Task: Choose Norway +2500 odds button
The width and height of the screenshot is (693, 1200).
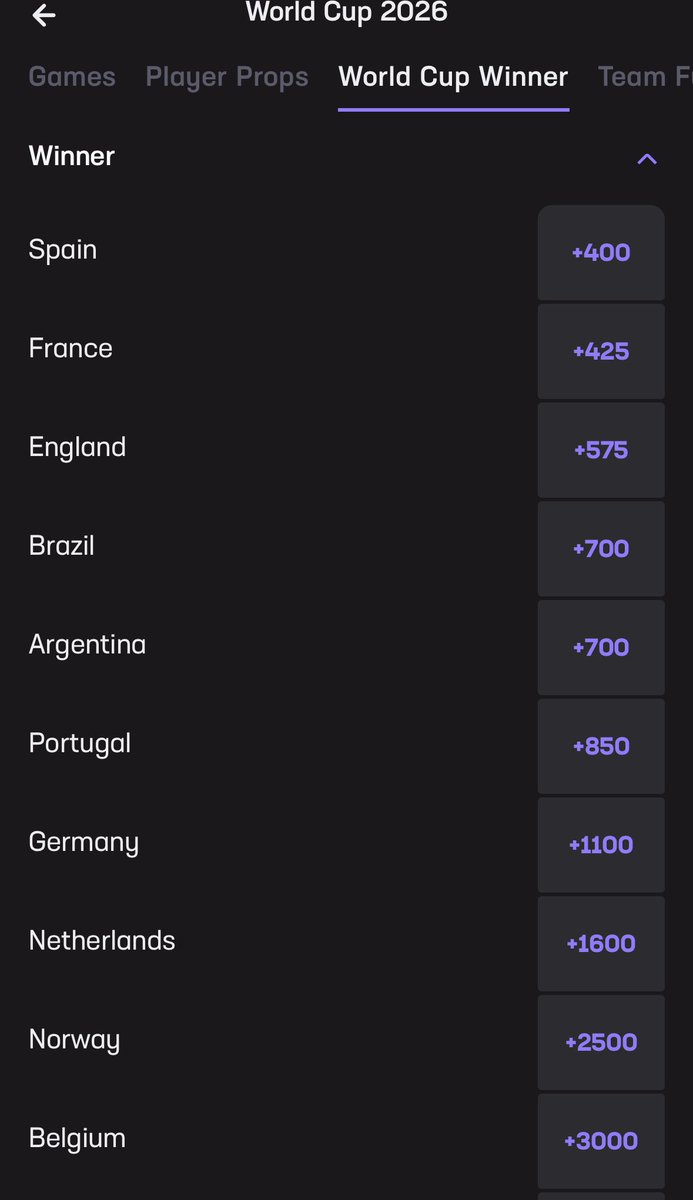Action: pyautogui.click(x=601, y=1042)
